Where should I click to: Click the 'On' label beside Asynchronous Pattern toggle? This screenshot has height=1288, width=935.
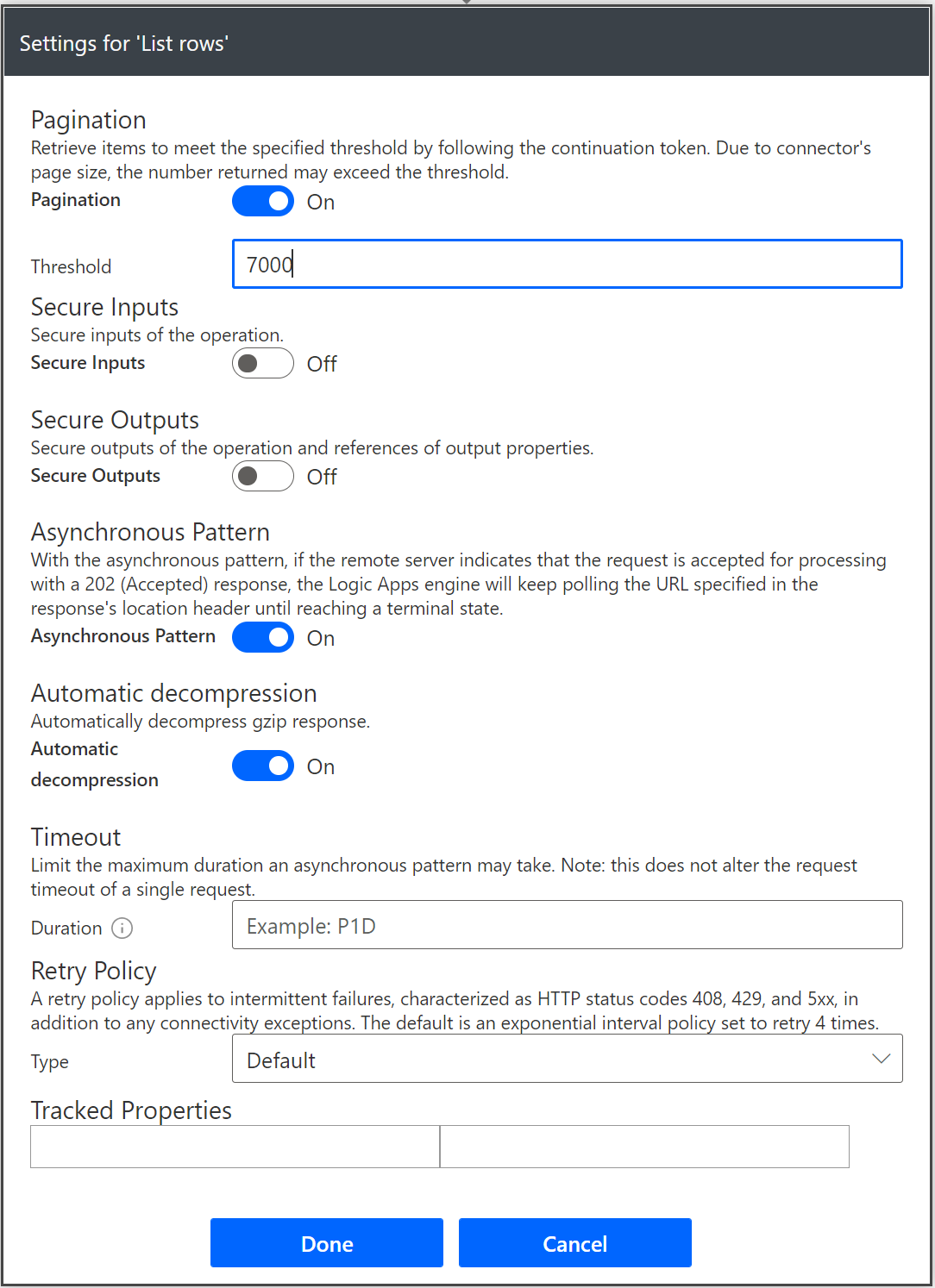321,639
